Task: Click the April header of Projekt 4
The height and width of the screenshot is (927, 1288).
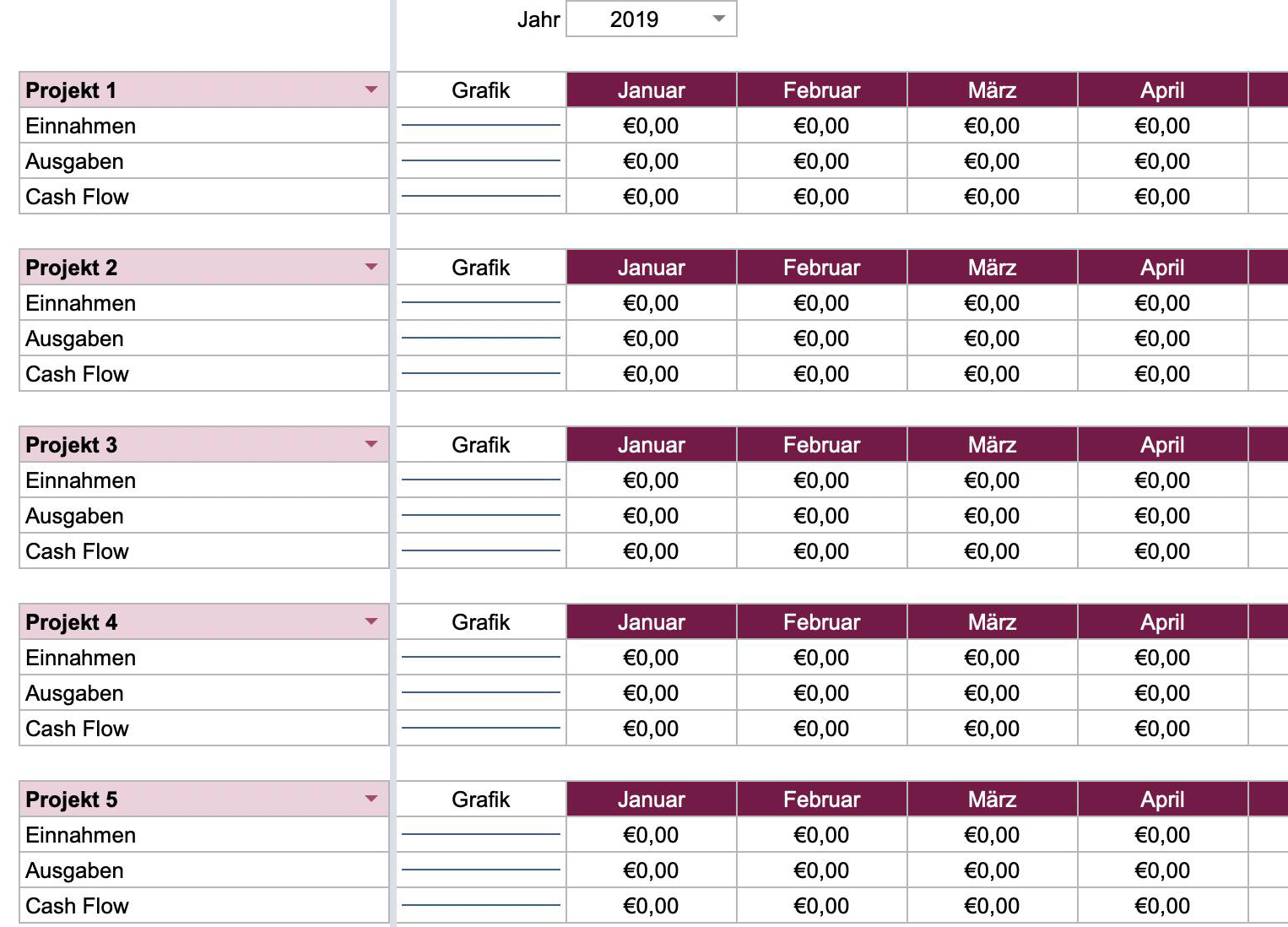Action: click(x=1163, y=621)
